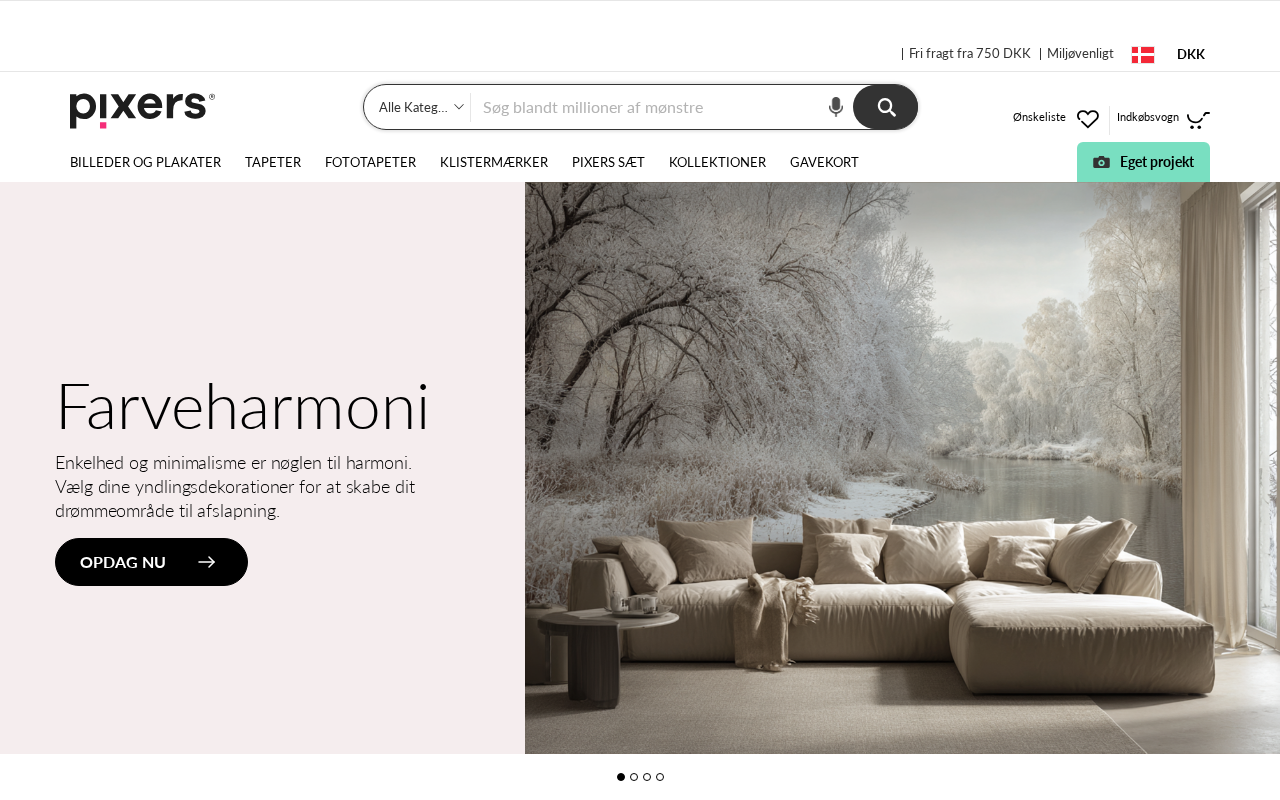Click the Danish flag language icon

click(1143, 54)
